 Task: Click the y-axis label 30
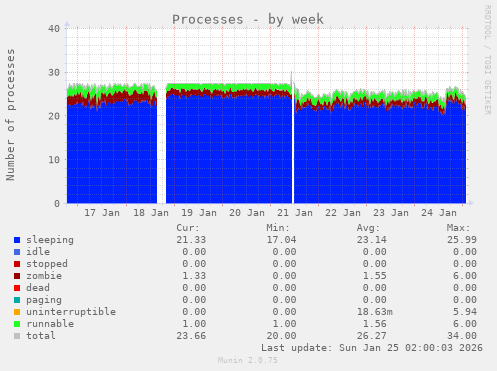(x=54, y=72)
